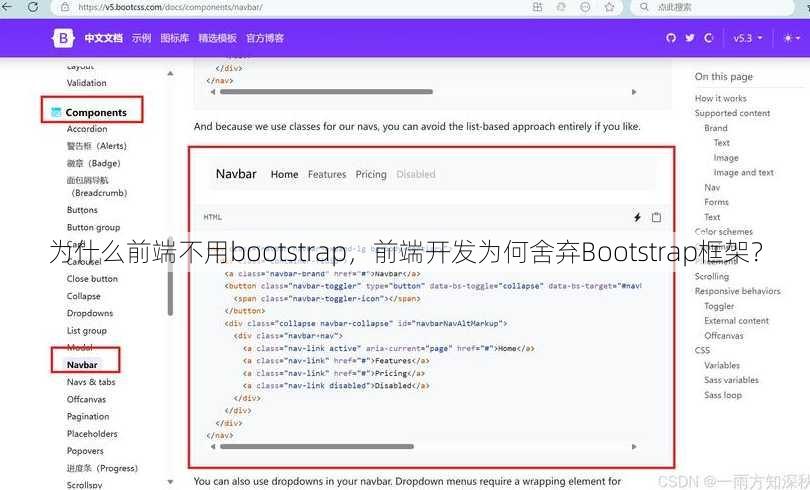The height and width of the screenshot is (490, 810).
Task: Open 示例 in the navbar
Action: point(141,38)
